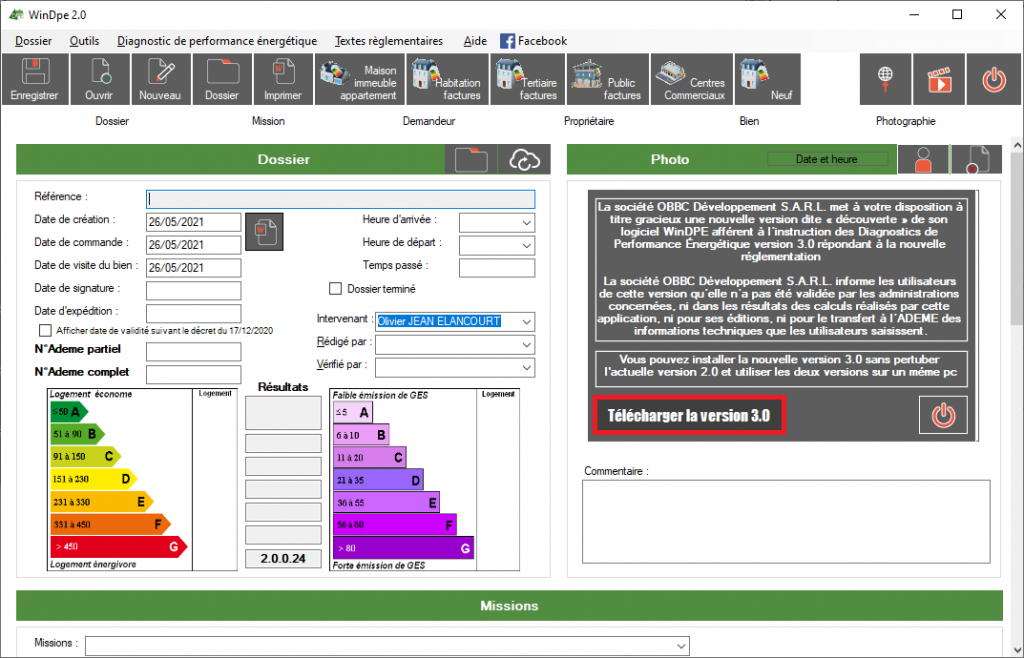Click Word document icon beside creation date
The height and width of the screenshot is (658, 1024).
coord(264,232)
